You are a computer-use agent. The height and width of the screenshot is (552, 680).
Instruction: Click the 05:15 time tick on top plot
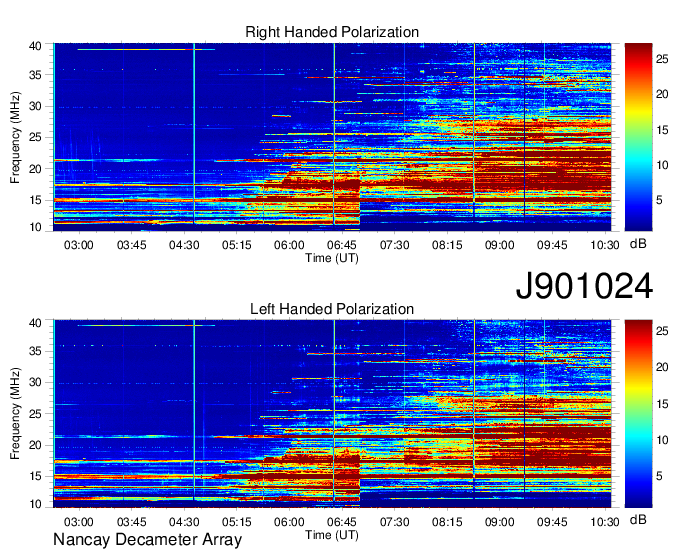(x=237, y=245)
